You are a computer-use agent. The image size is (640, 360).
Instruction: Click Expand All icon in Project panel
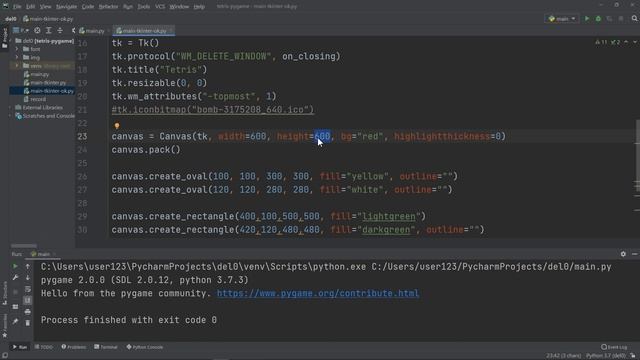click(49, 31)
